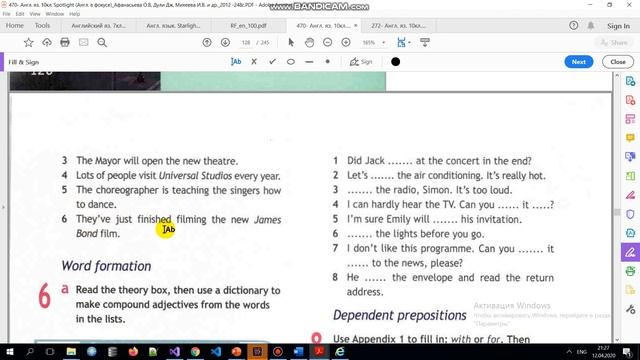This screenshot has height=360, width=640.
Task: Open Visual Studio Code from taskbar
Action: pyautogui.click(x=216, y=351)
